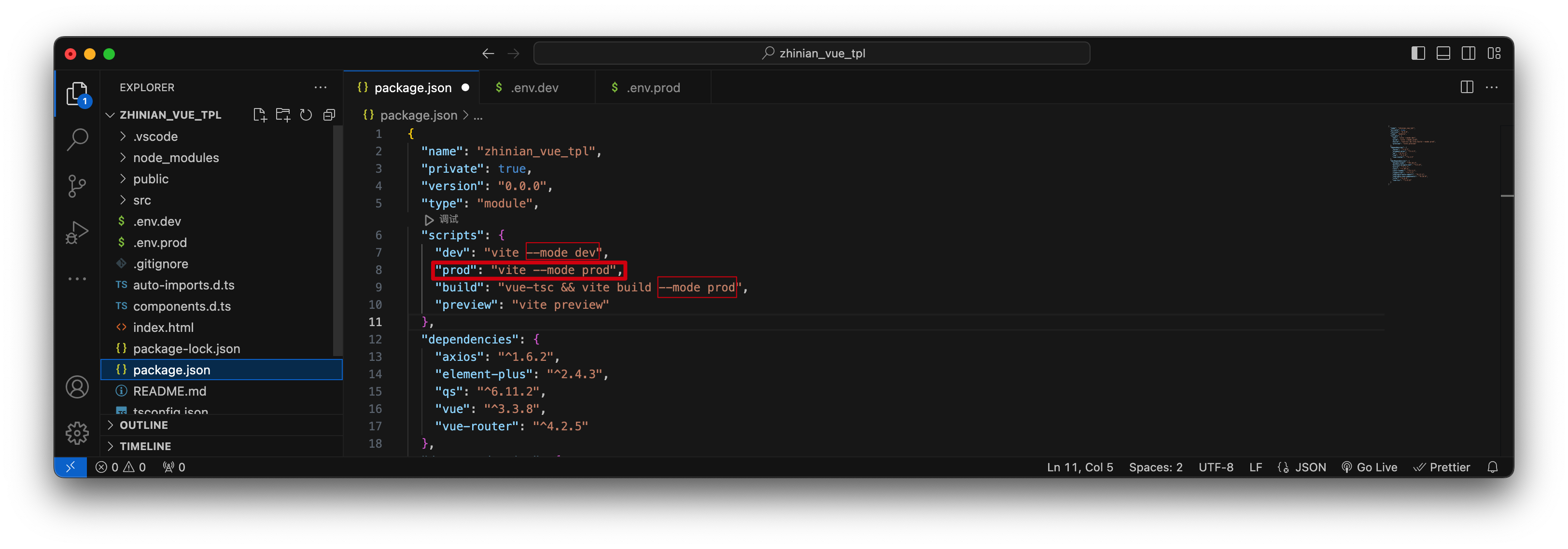Open index.html in explorer

click(x=222, y=328)
